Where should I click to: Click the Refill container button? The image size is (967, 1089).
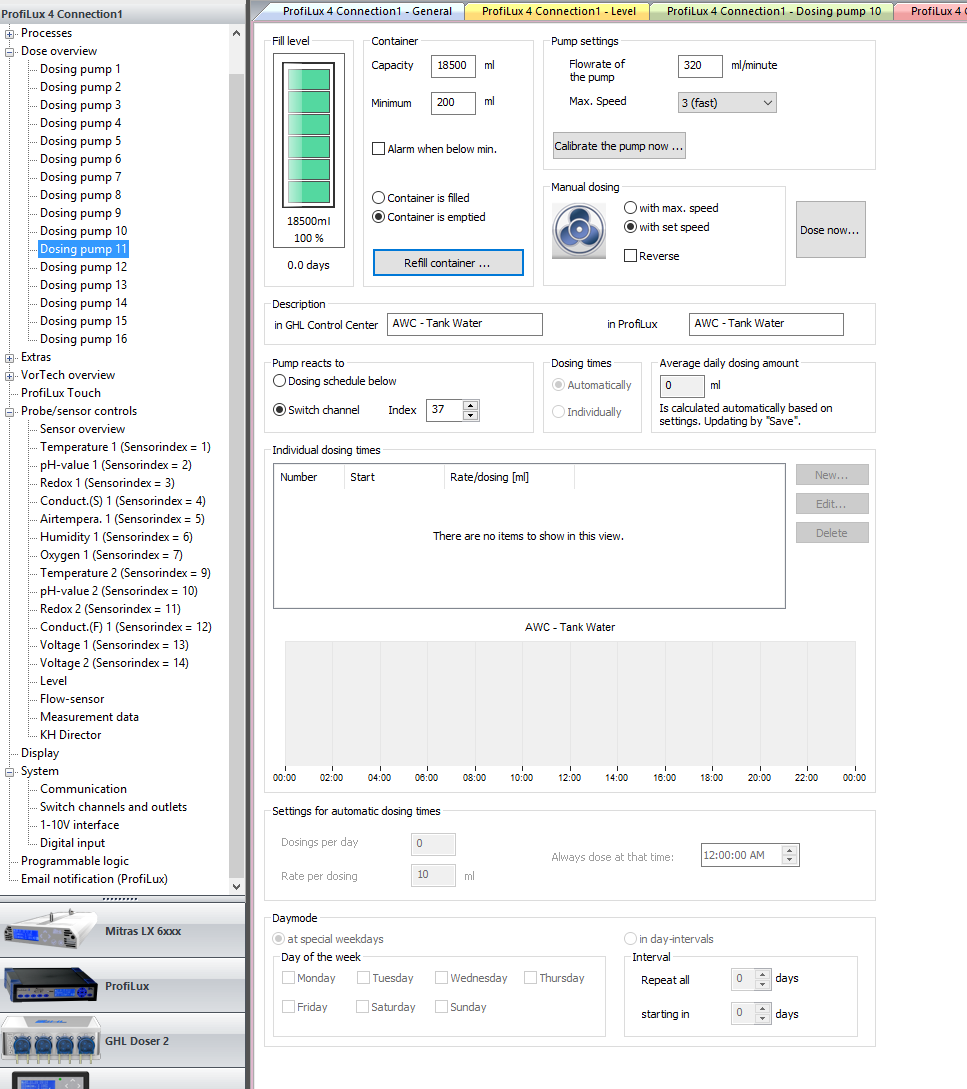point(448,263)
